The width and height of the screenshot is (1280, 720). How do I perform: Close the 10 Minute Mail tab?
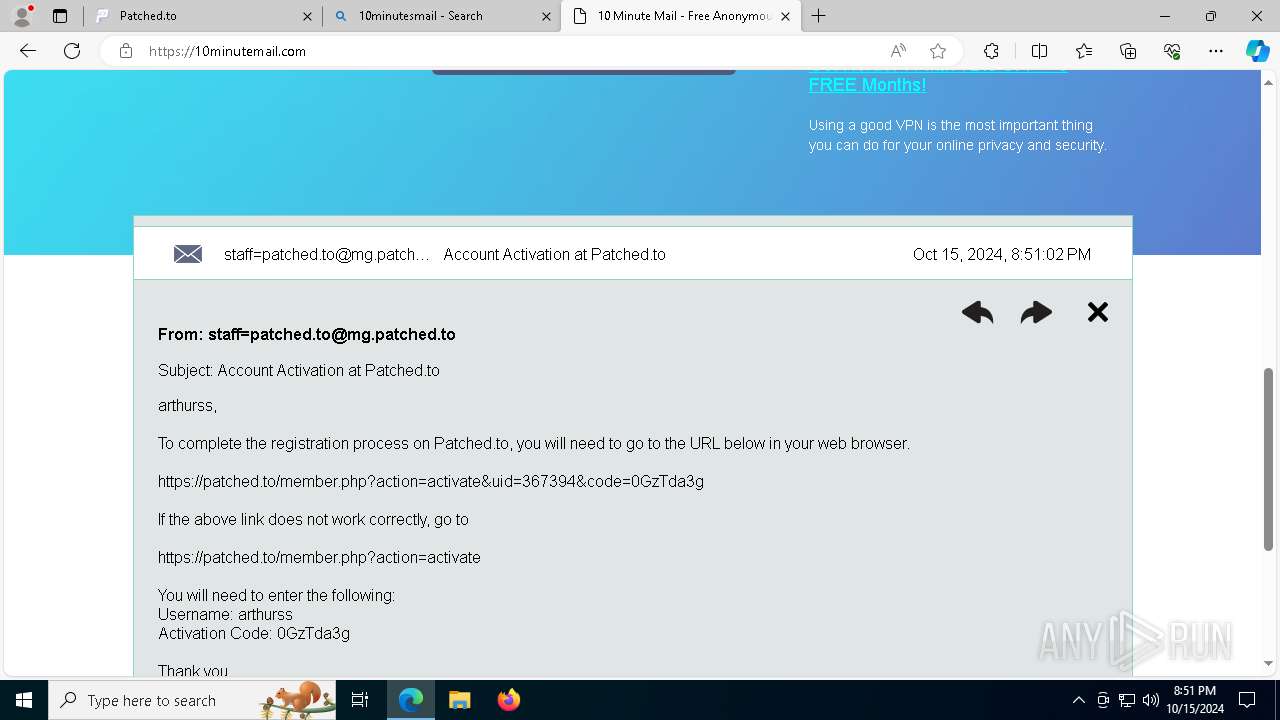point(785,16)
